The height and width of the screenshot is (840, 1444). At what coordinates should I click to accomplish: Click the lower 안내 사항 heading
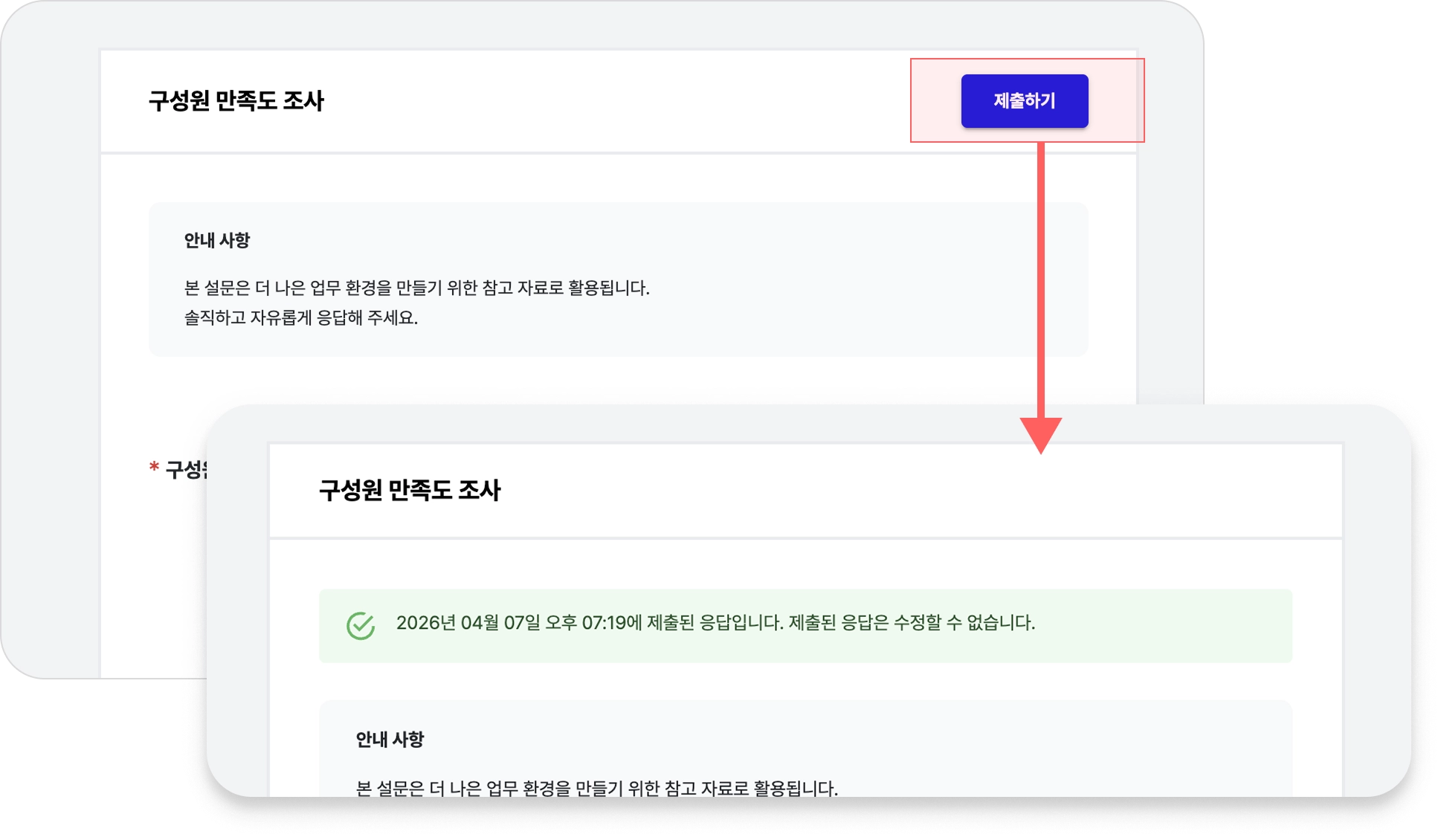coord(390,739)
